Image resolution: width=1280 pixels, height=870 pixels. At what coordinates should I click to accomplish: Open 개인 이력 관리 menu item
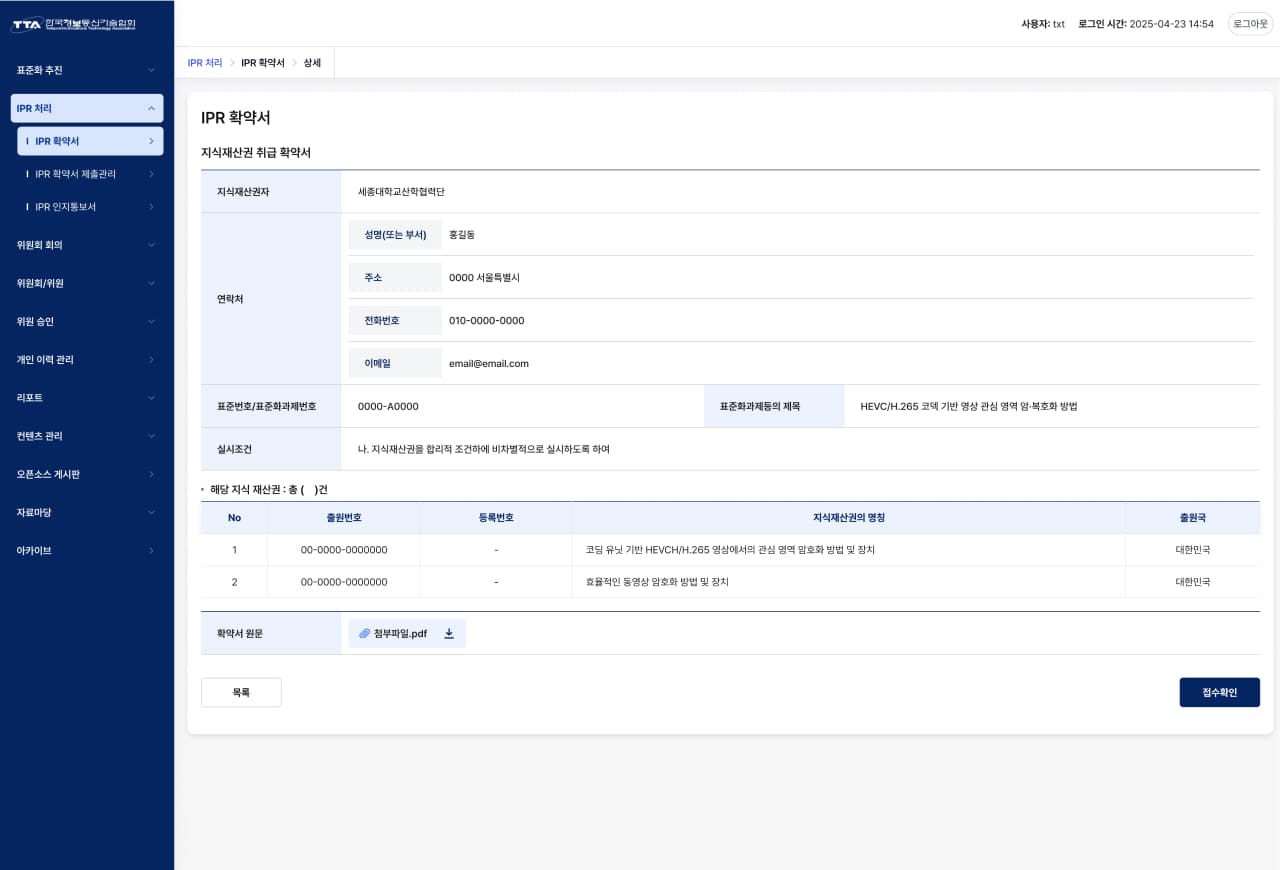(x=87, y=360)
